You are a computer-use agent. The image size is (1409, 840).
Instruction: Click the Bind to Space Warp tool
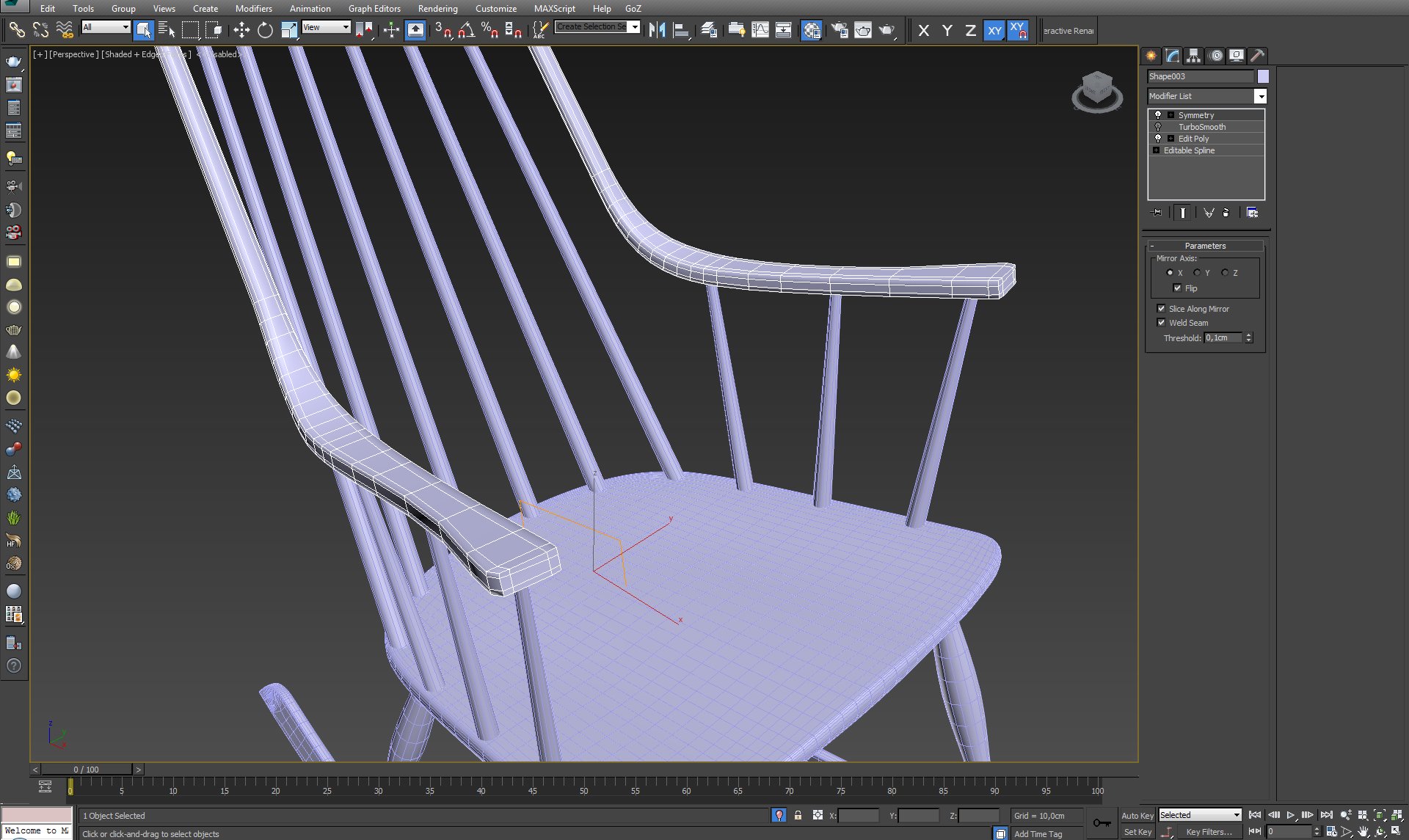(x=65, y=30)
